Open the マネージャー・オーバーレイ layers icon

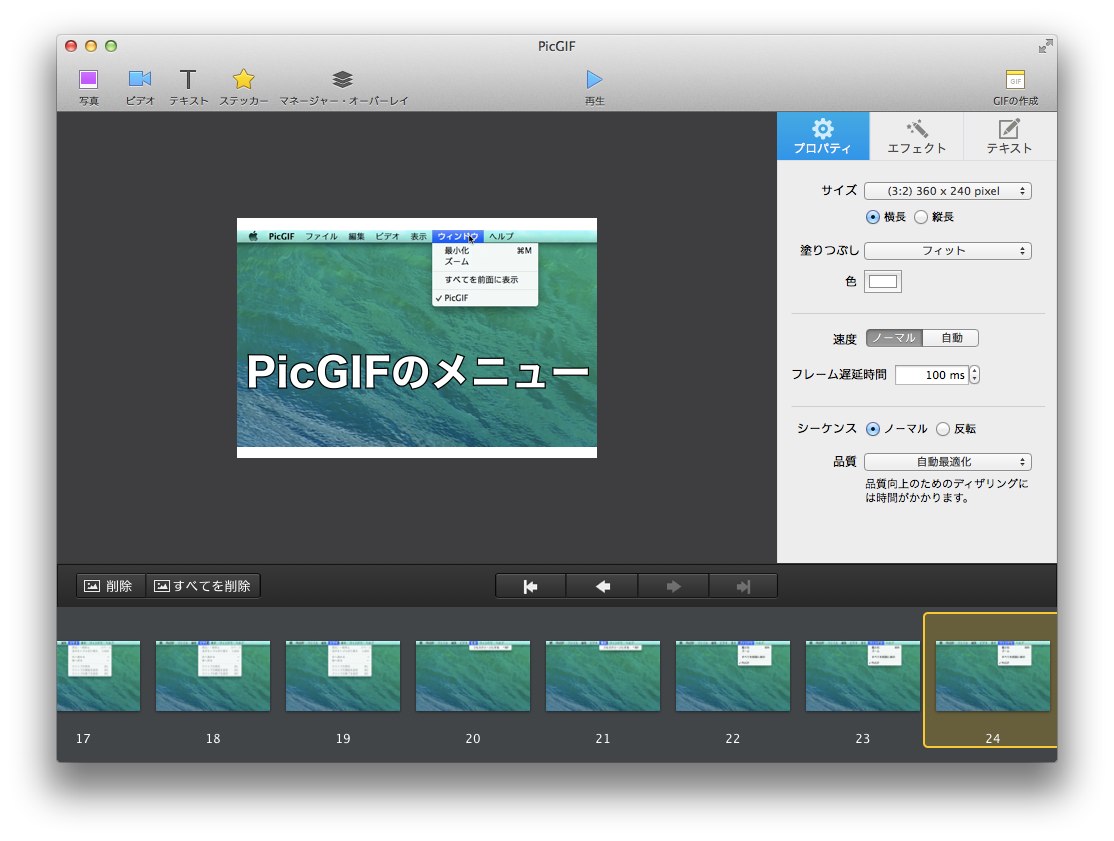(343, 80)
